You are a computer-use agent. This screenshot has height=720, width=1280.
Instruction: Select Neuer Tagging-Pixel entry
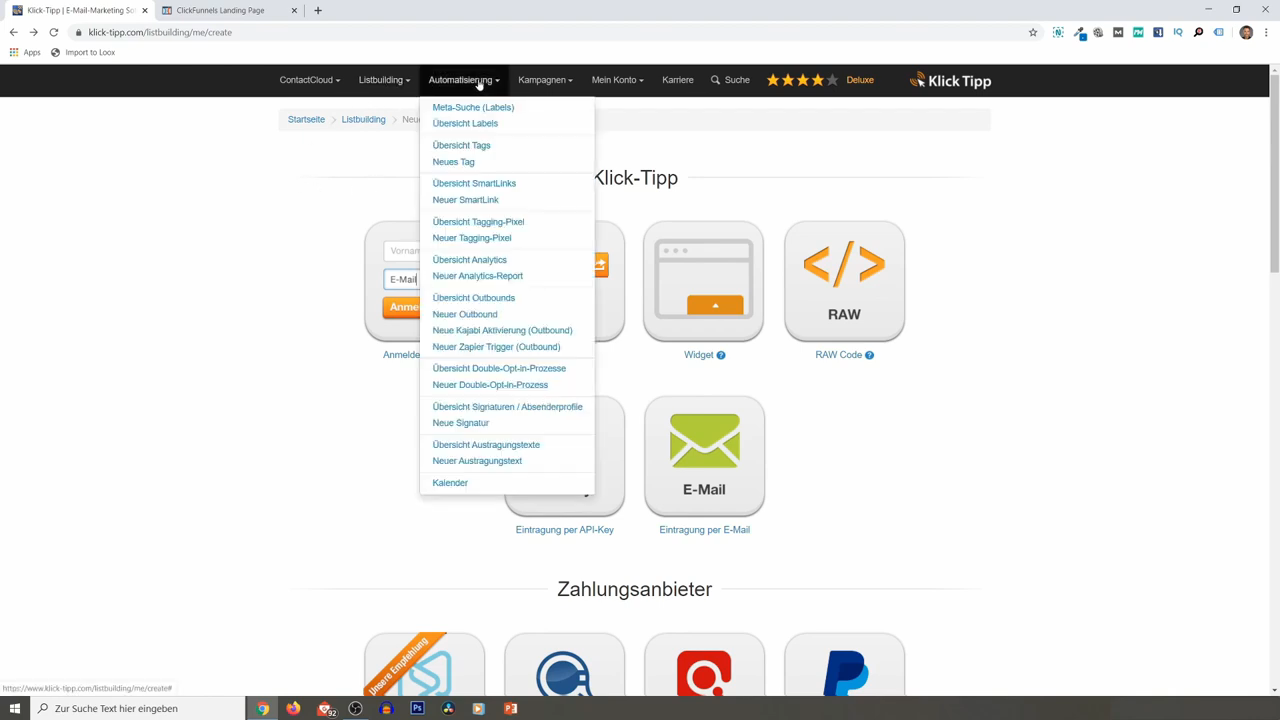coord(472,238)
